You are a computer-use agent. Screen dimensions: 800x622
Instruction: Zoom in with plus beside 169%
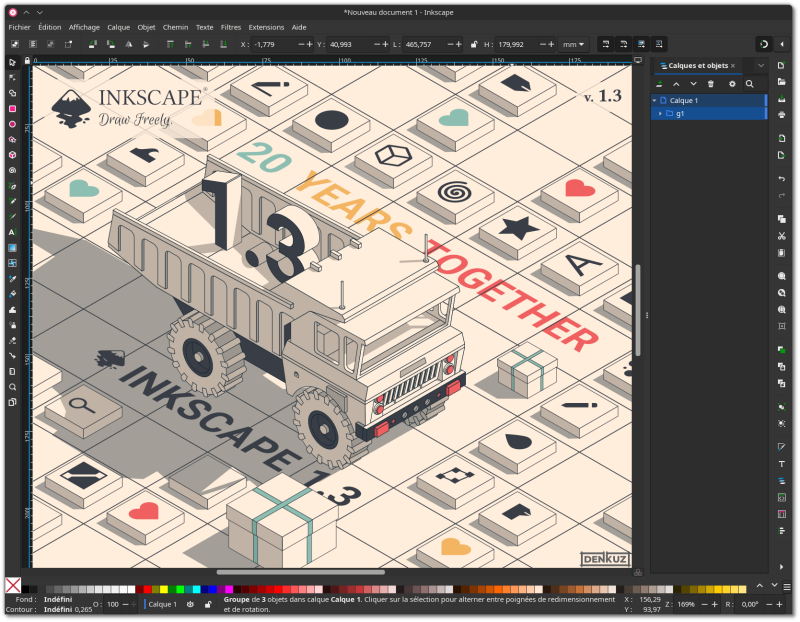pyautogui.click(x=715, y=604)
